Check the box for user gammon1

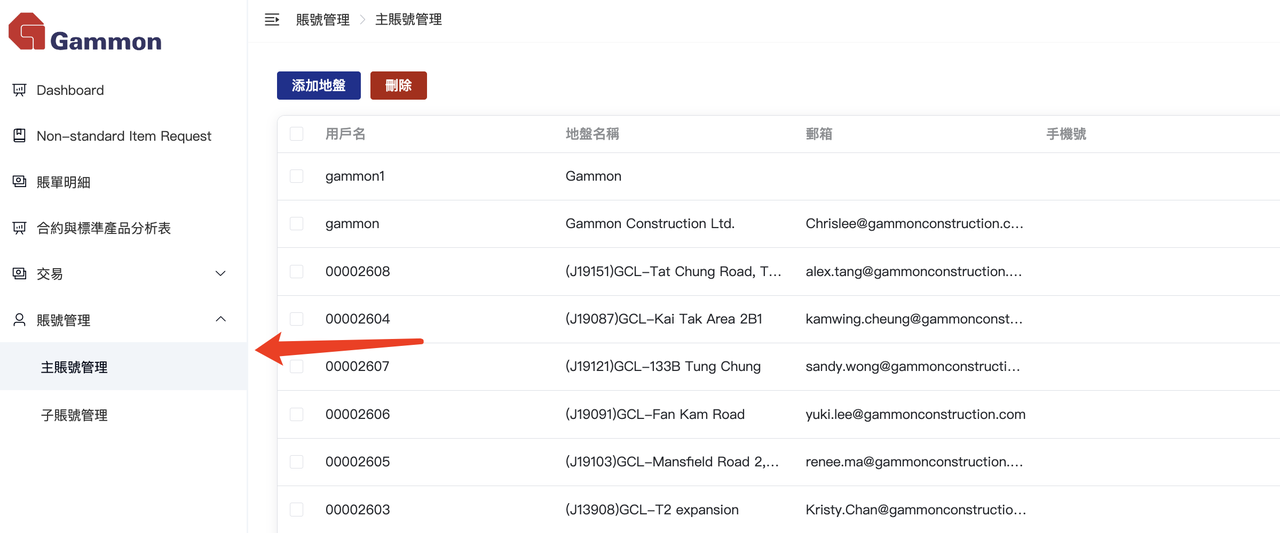pos(297,176)
